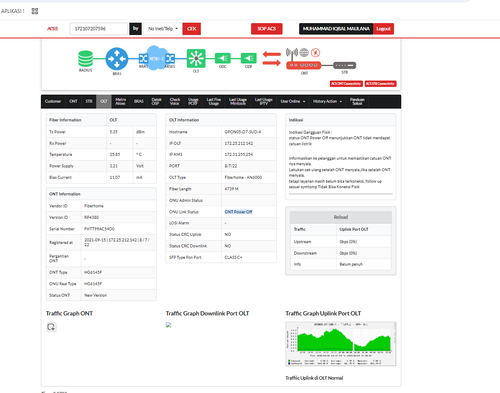Open the Debit OSP tab

[x=156, y=101]
